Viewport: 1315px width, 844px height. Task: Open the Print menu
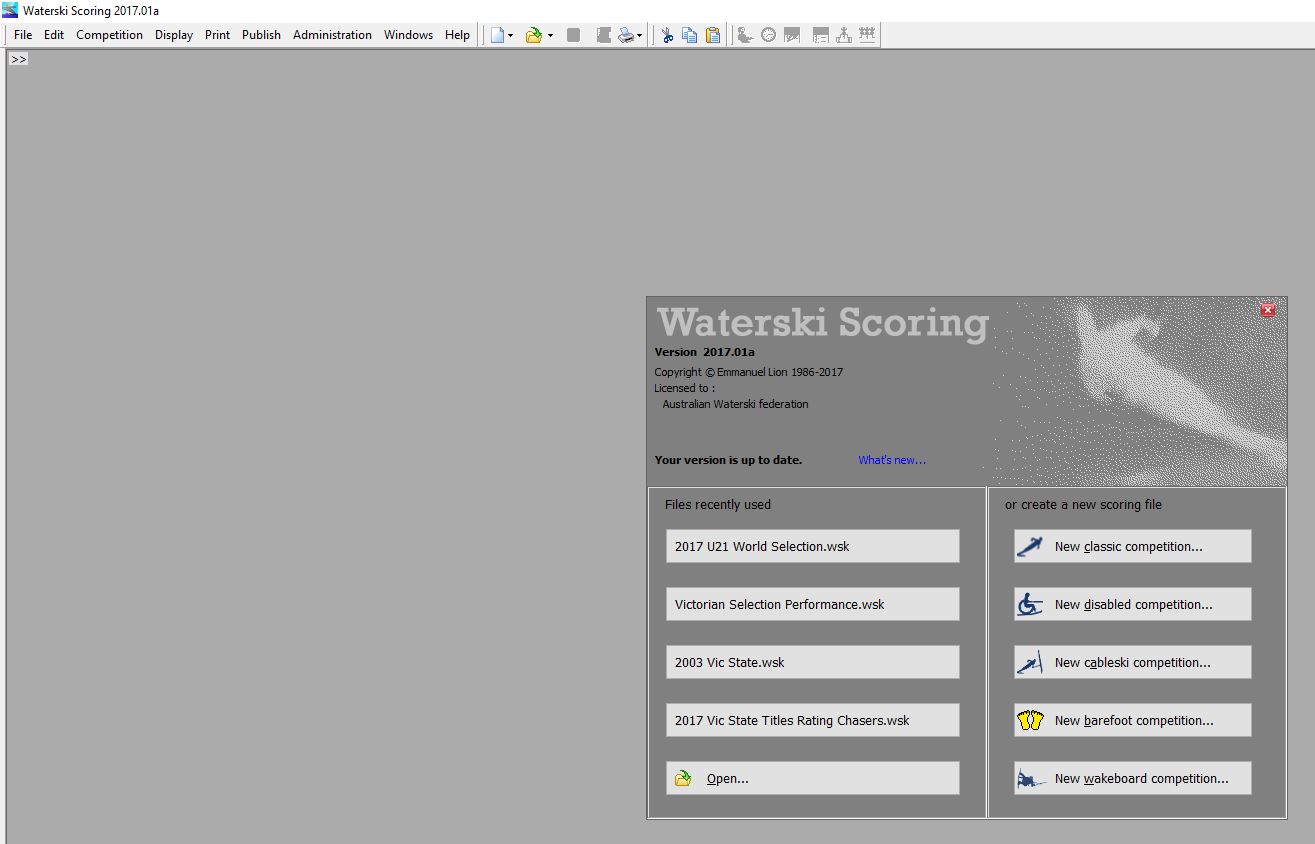[217, 34]
